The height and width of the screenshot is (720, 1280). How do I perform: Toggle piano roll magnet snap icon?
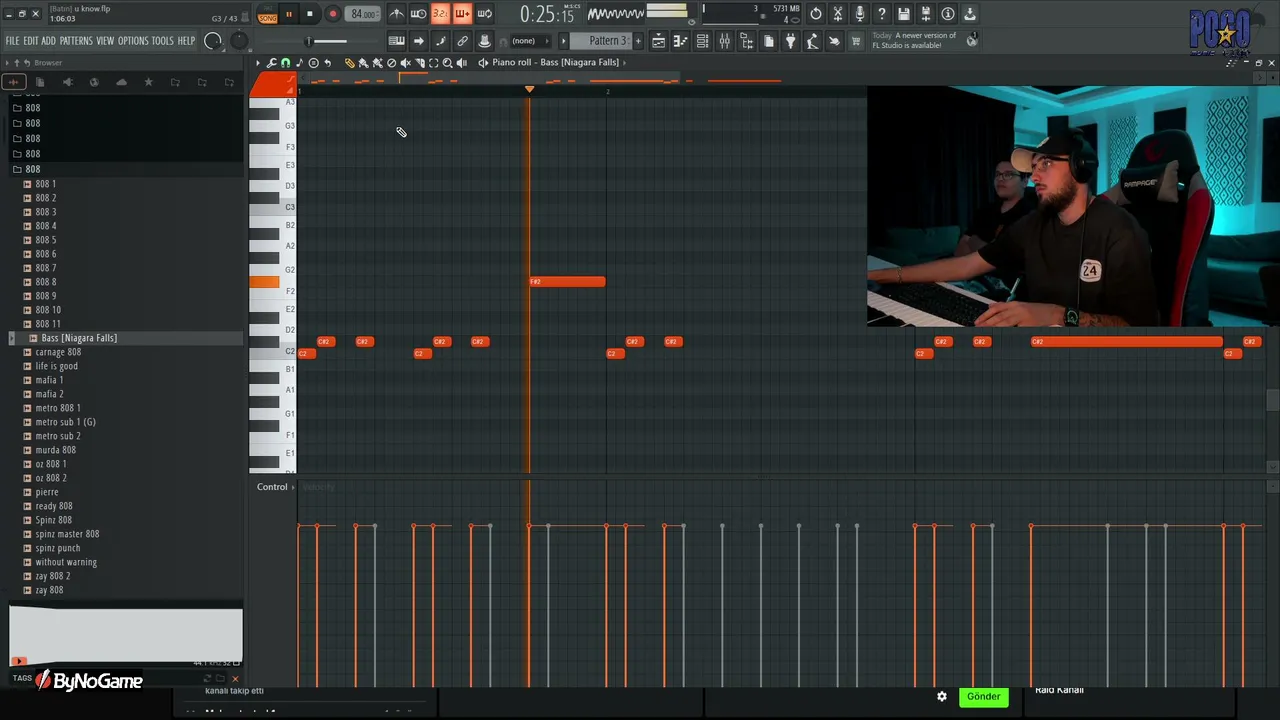(x=285, y=62)
